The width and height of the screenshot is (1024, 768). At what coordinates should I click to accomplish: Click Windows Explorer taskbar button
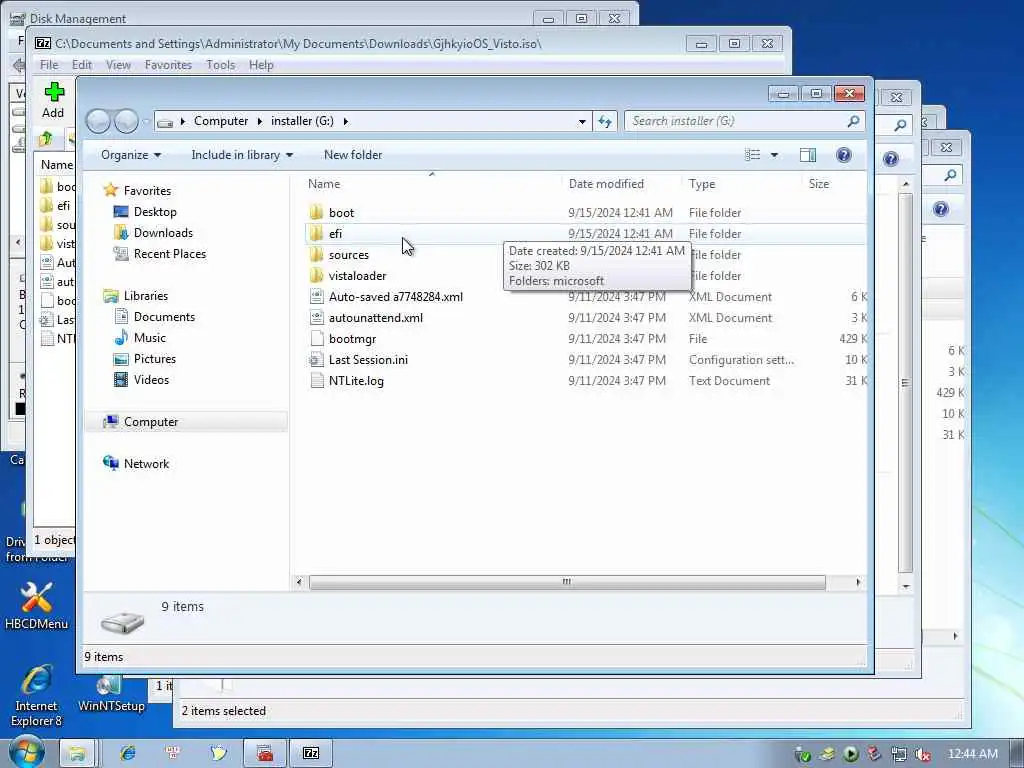click(x=77, y=754)
